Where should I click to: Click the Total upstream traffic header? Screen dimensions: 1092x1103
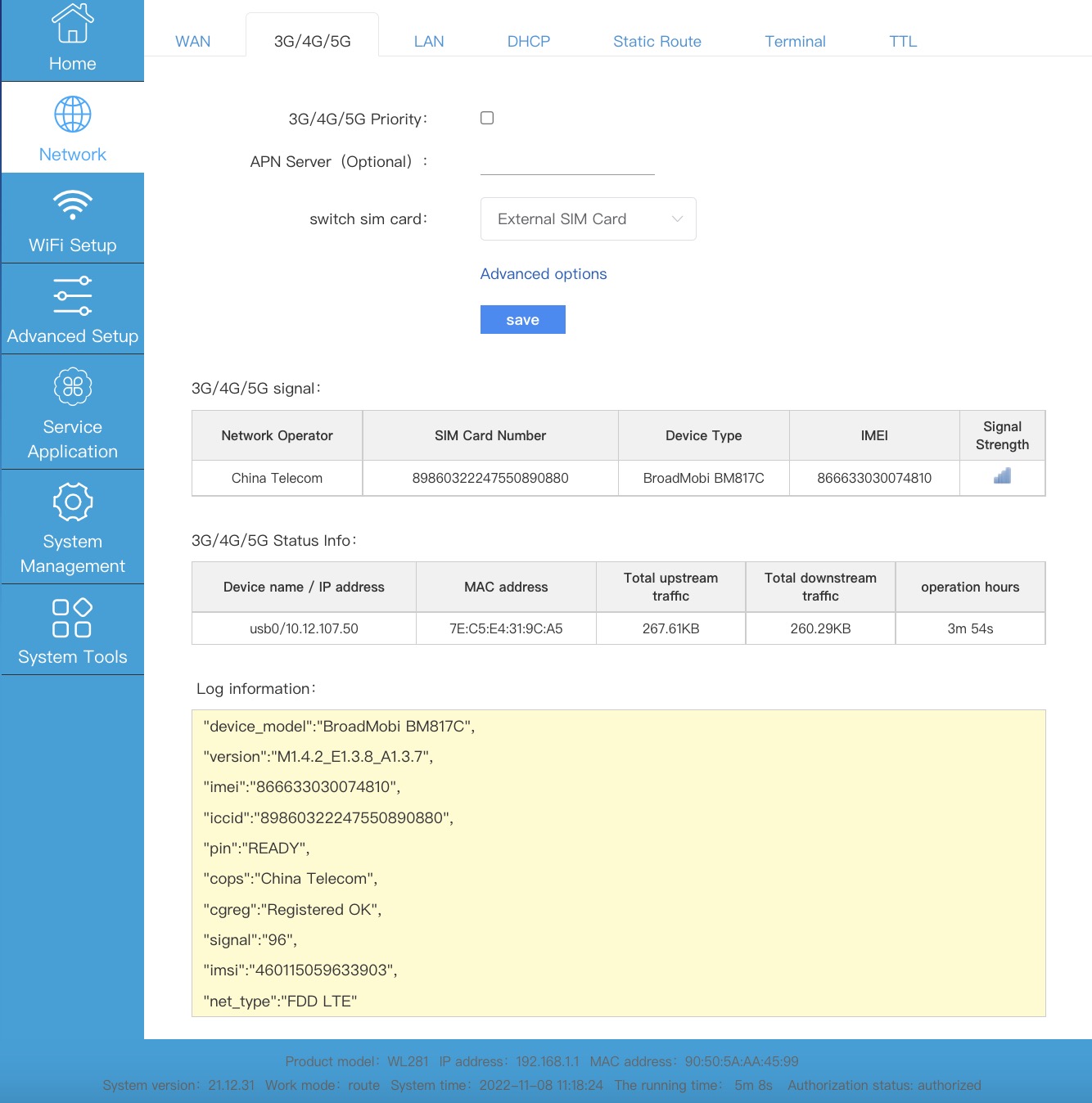[671, 587]
